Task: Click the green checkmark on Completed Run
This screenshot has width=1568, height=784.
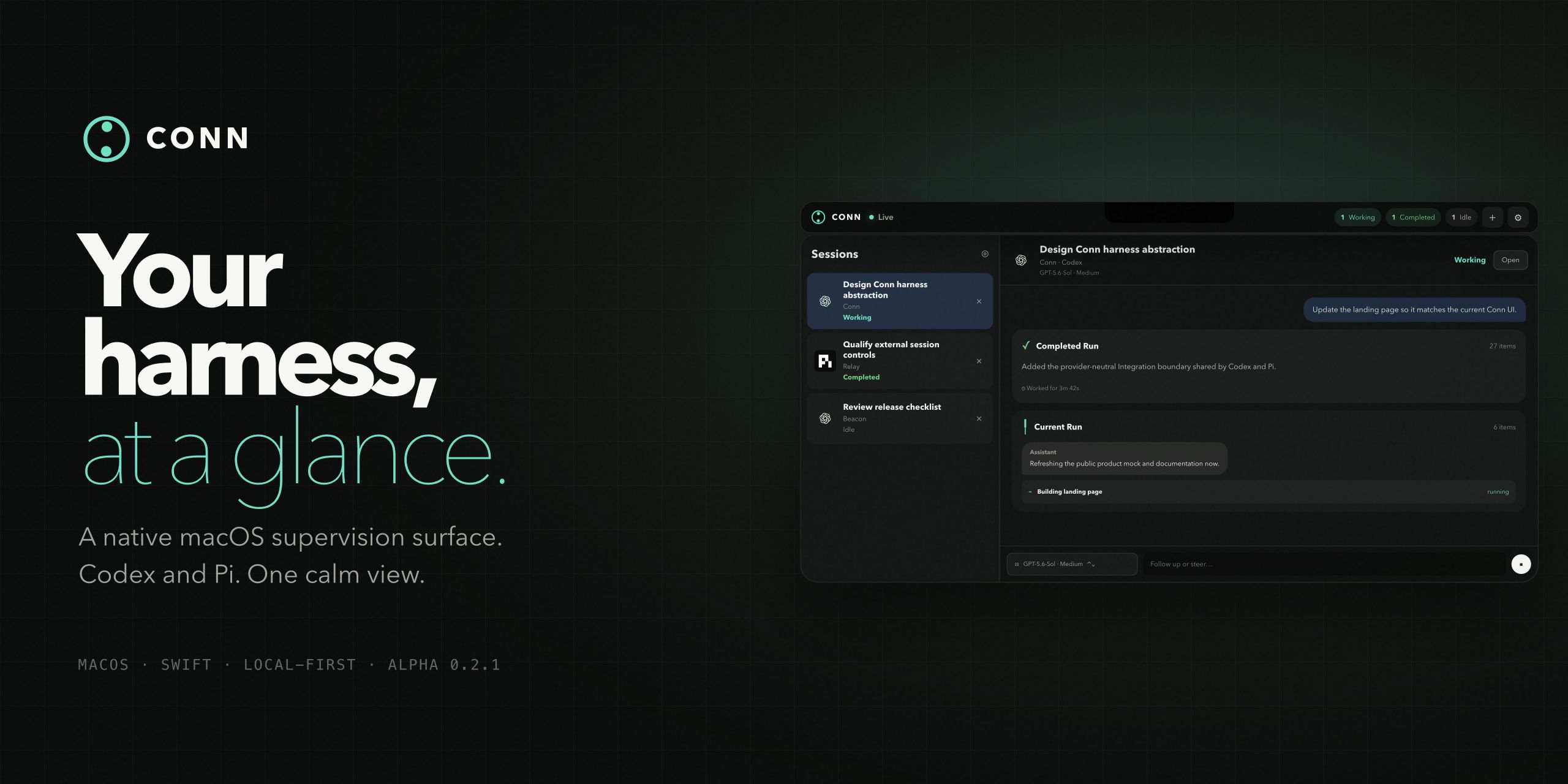Action: pos(1026,346)
